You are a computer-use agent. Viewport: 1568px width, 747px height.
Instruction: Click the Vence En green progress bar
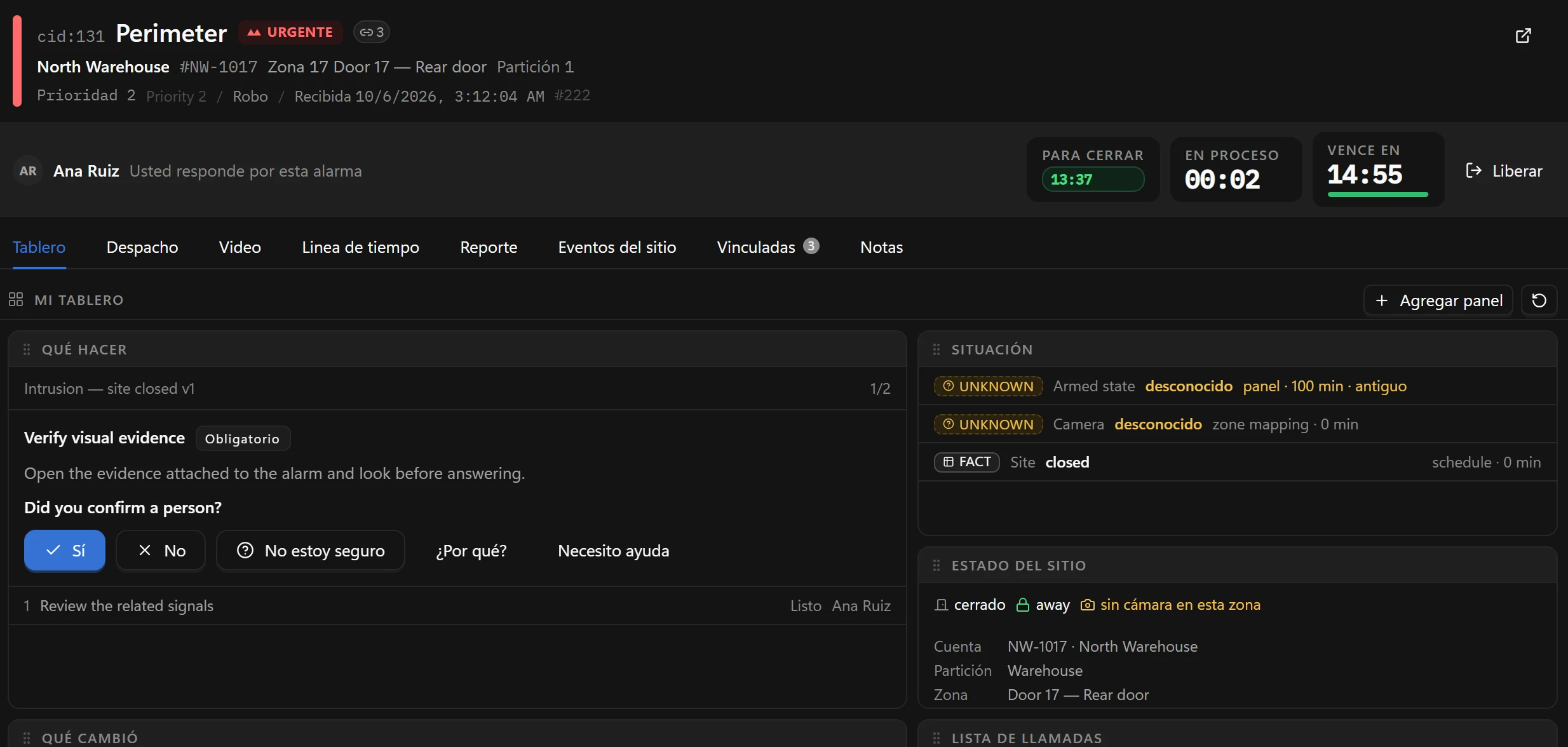[1378, 194]
